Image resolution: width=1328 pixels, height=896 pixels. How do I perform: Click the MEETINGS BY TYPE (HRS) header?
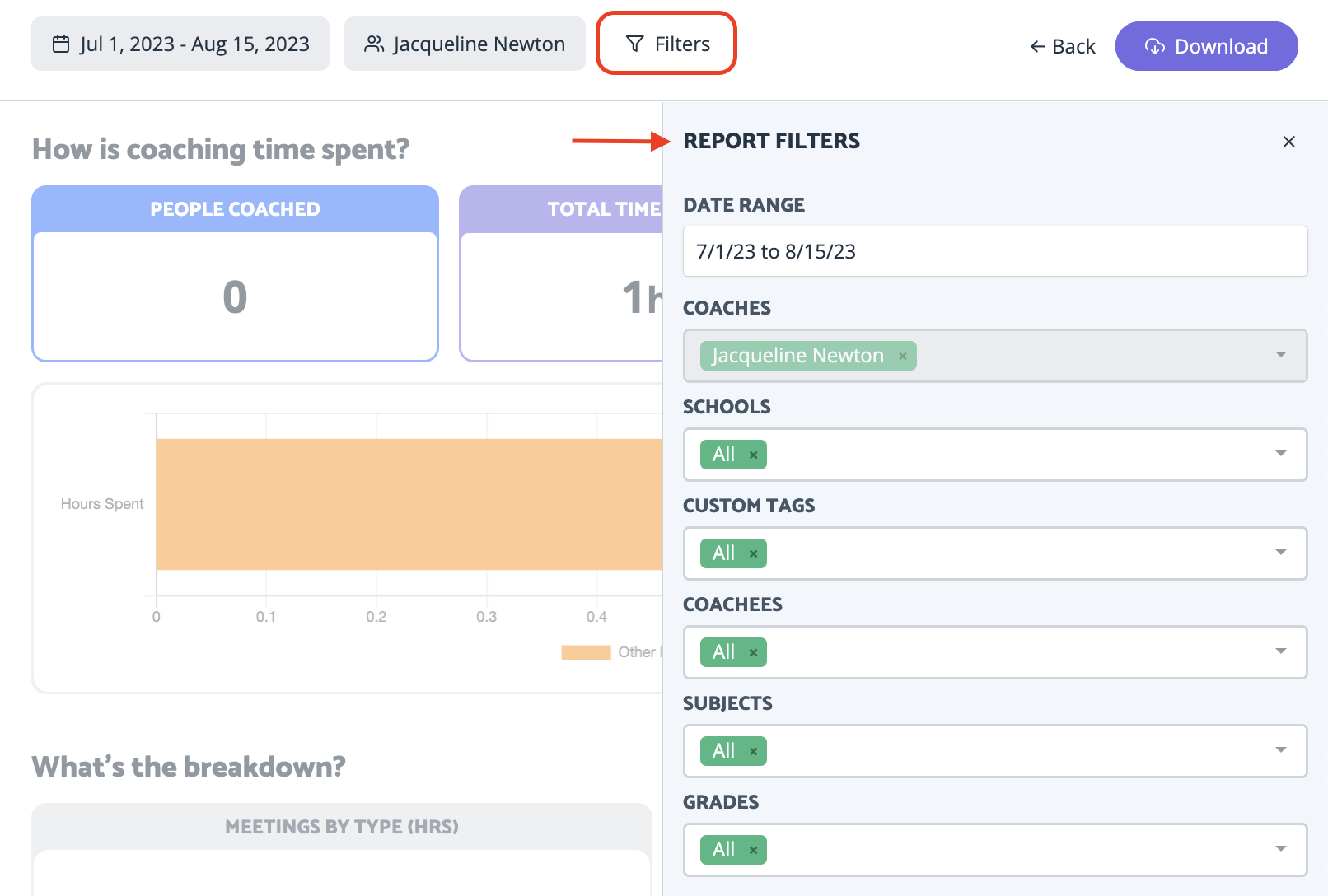point(342,827)
